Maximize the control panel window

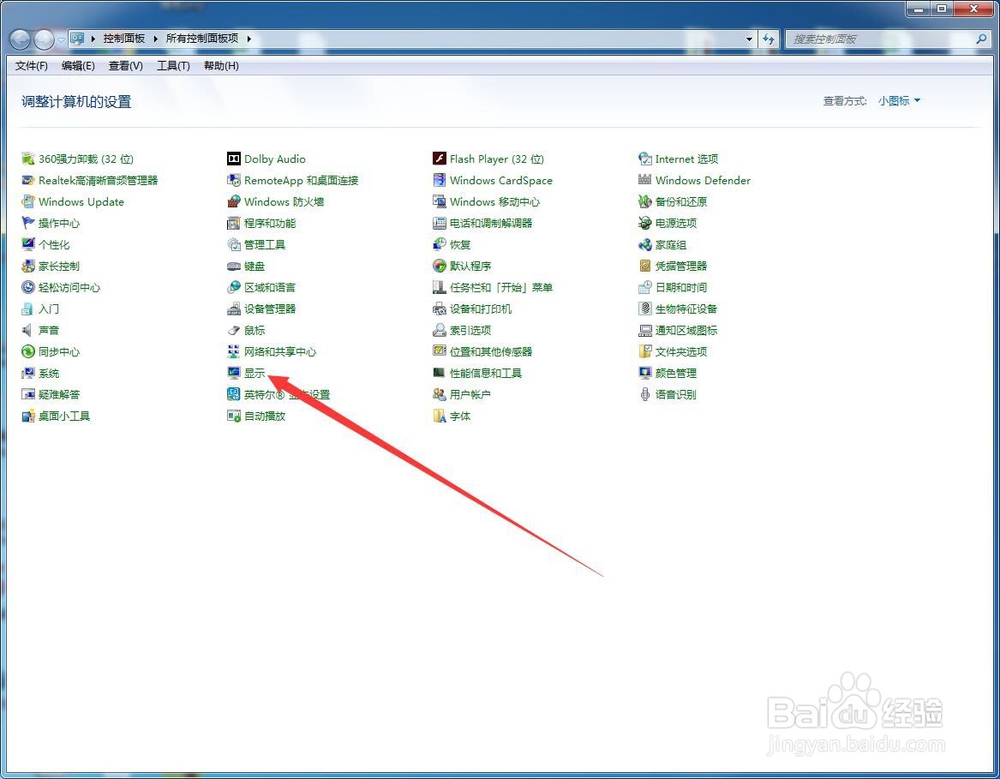941,8
